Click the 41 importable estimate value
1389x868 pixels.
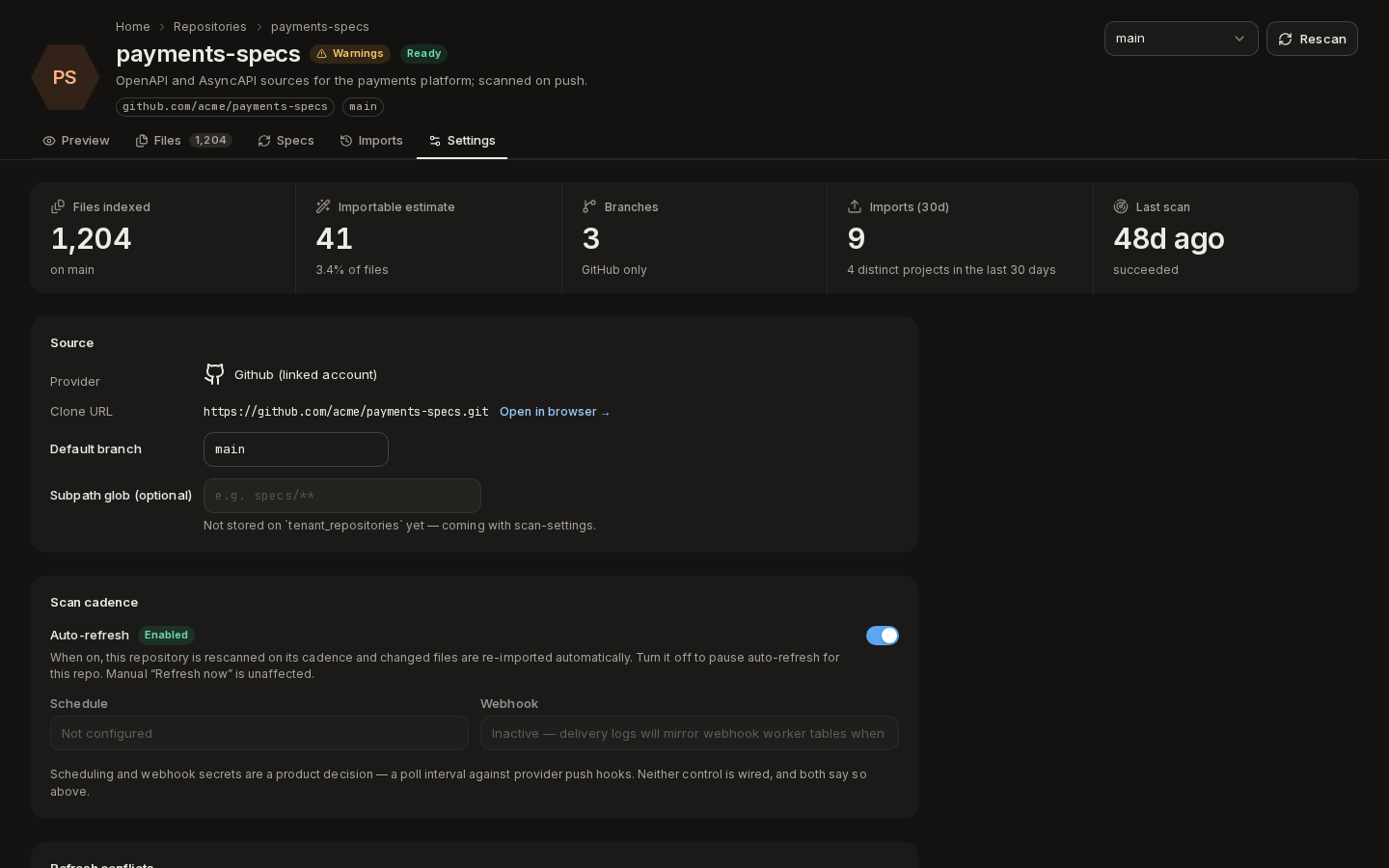click(335, 238)
